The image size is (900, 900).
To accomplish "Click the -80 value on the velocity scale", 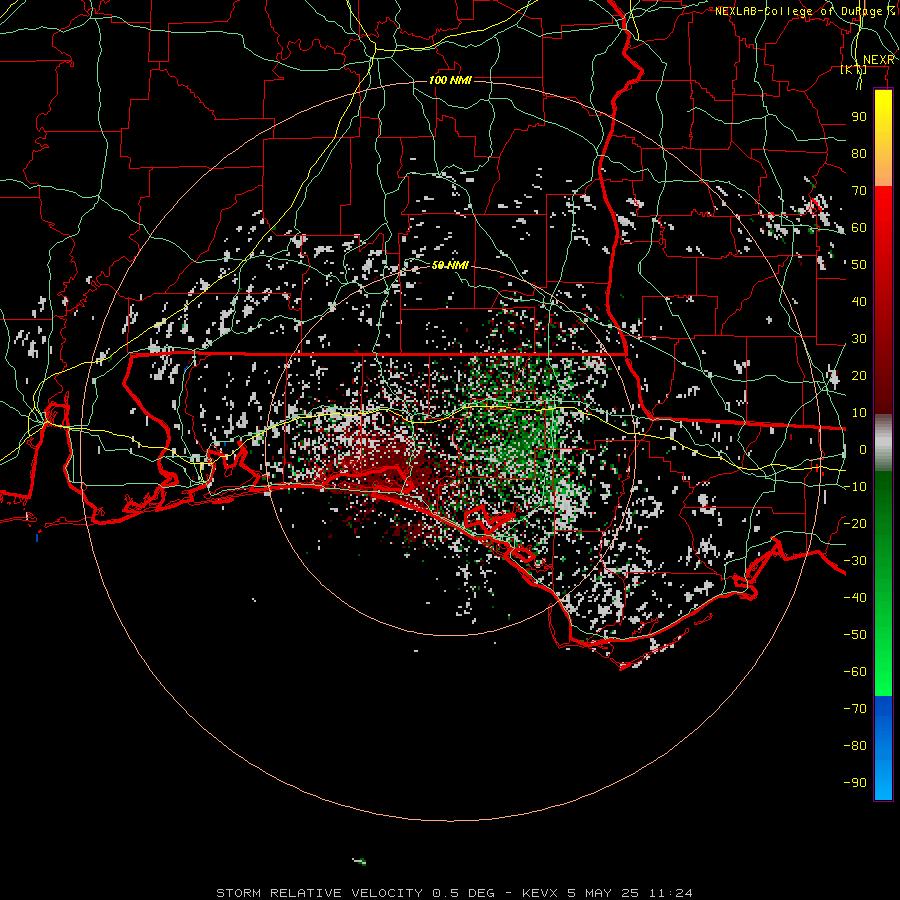I will (x=855, y=746).
